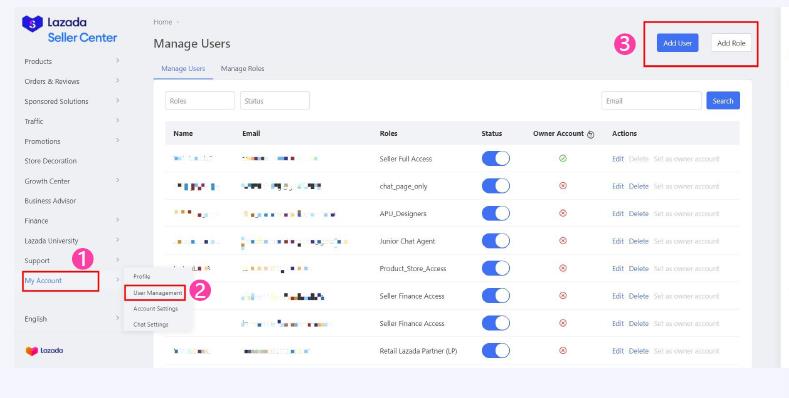Open Store Decoration in the sidebar
Screen dimensions: 789x398
51,161
